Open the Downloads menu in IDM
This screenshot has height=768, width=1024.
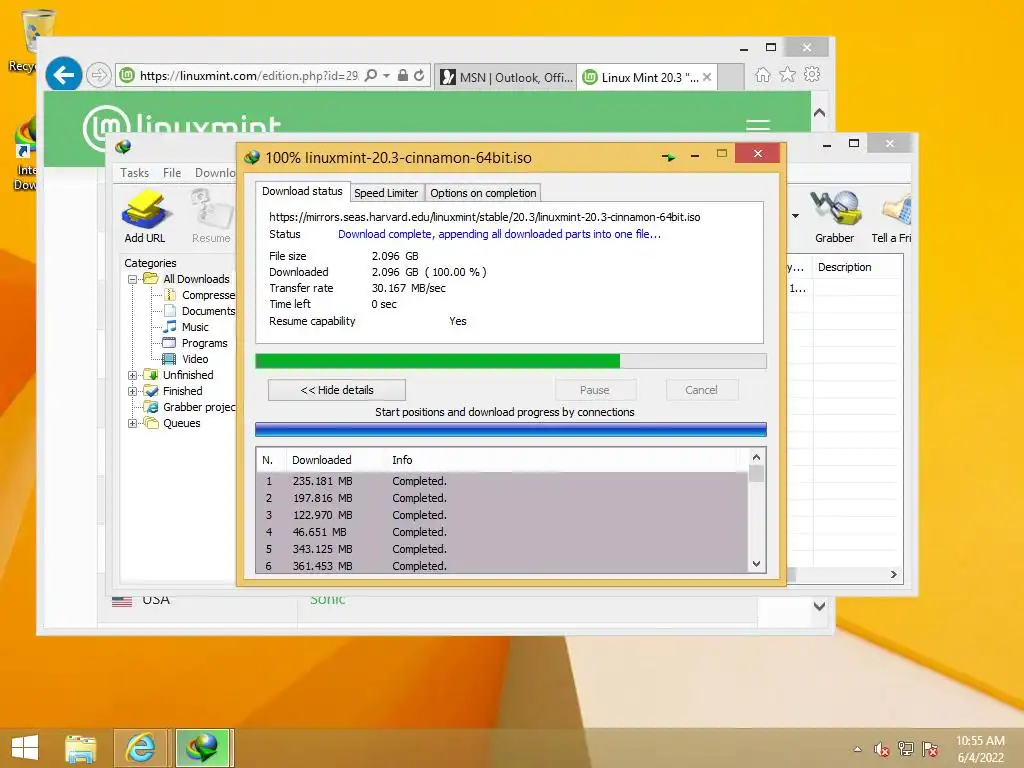point(215,172)
